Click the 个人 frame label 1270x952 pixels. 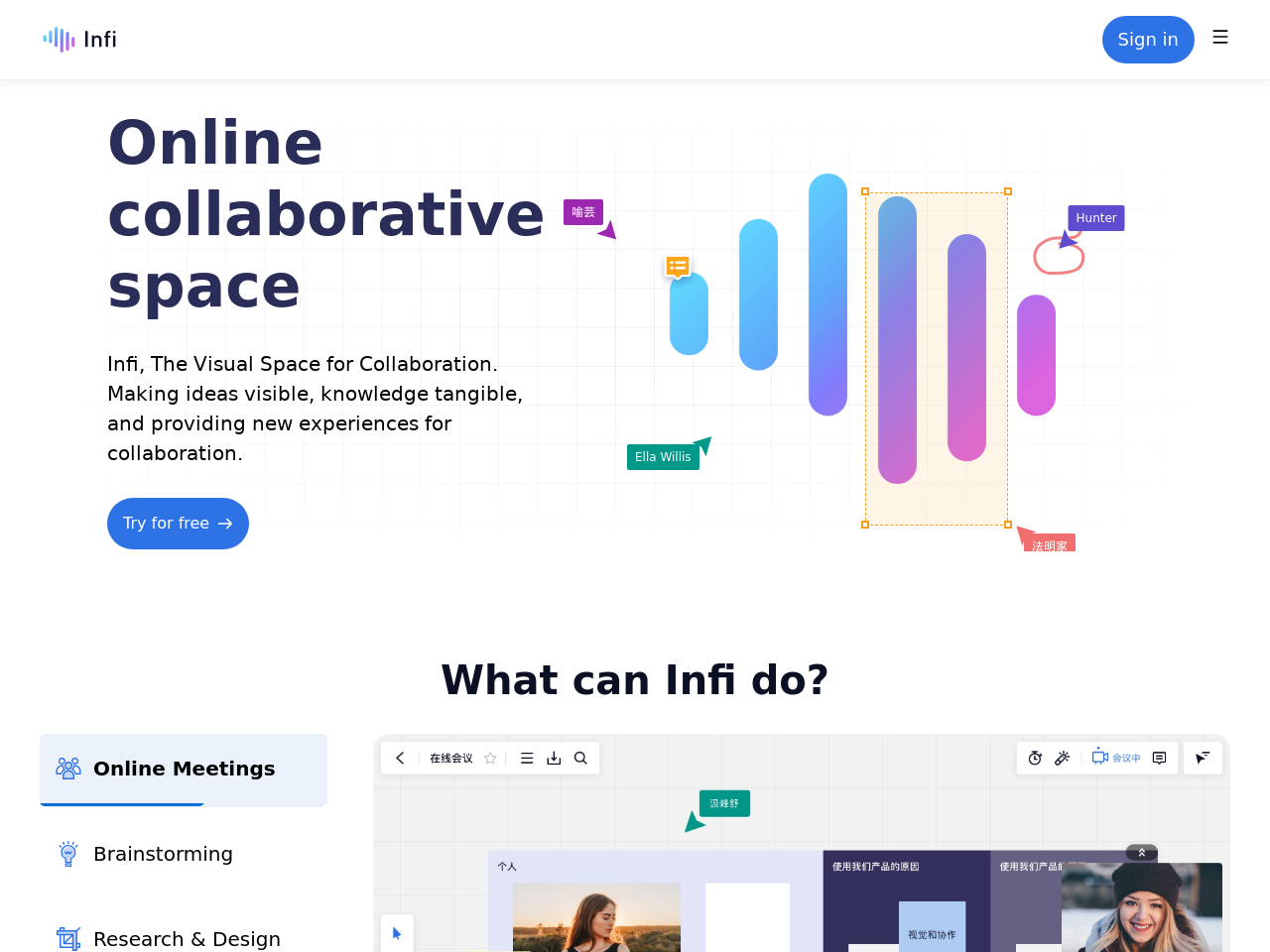pyautogui.click(x=507, y=867)
